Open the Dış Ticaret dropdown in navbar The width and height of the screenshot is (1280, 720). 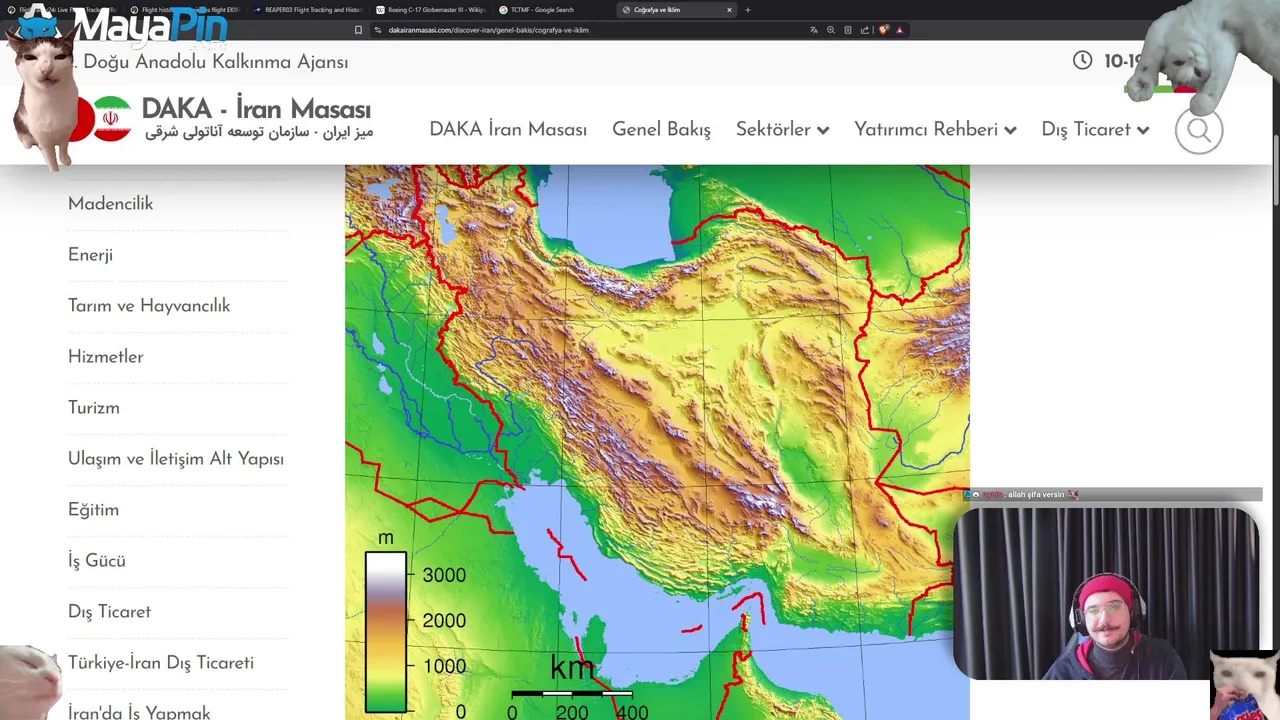point(1095,130)
